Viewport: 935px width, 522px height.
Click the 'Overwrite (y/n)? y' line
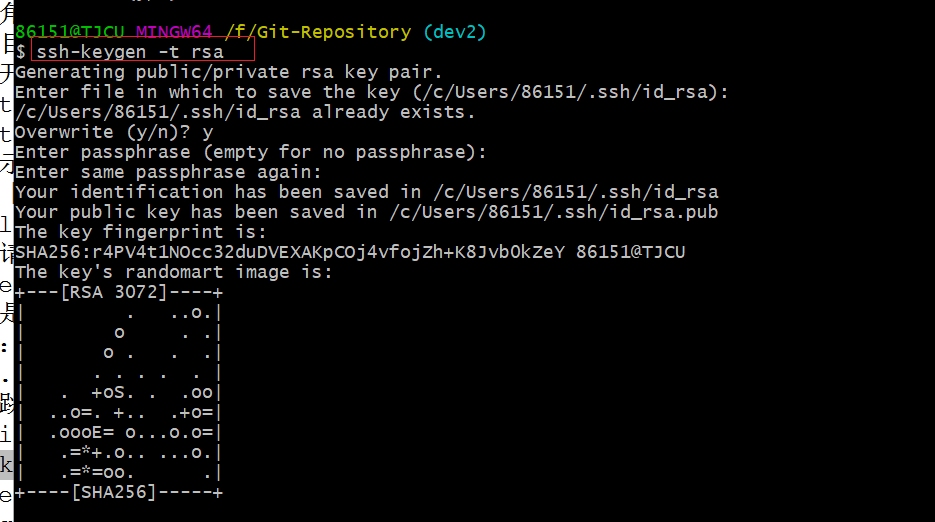coord(114,132)
